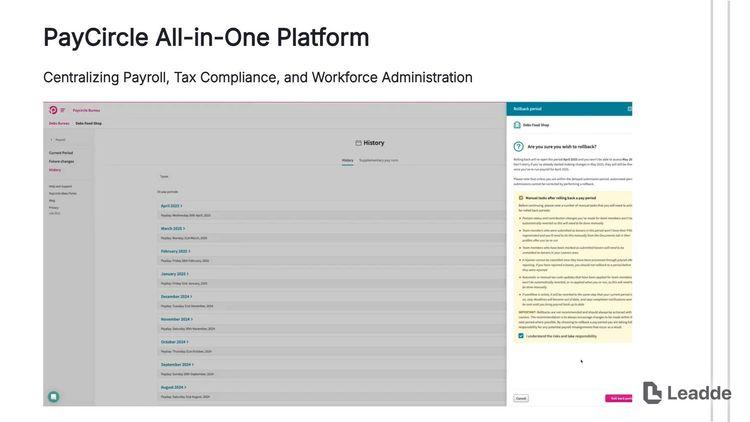Open Help and support link

60,186
